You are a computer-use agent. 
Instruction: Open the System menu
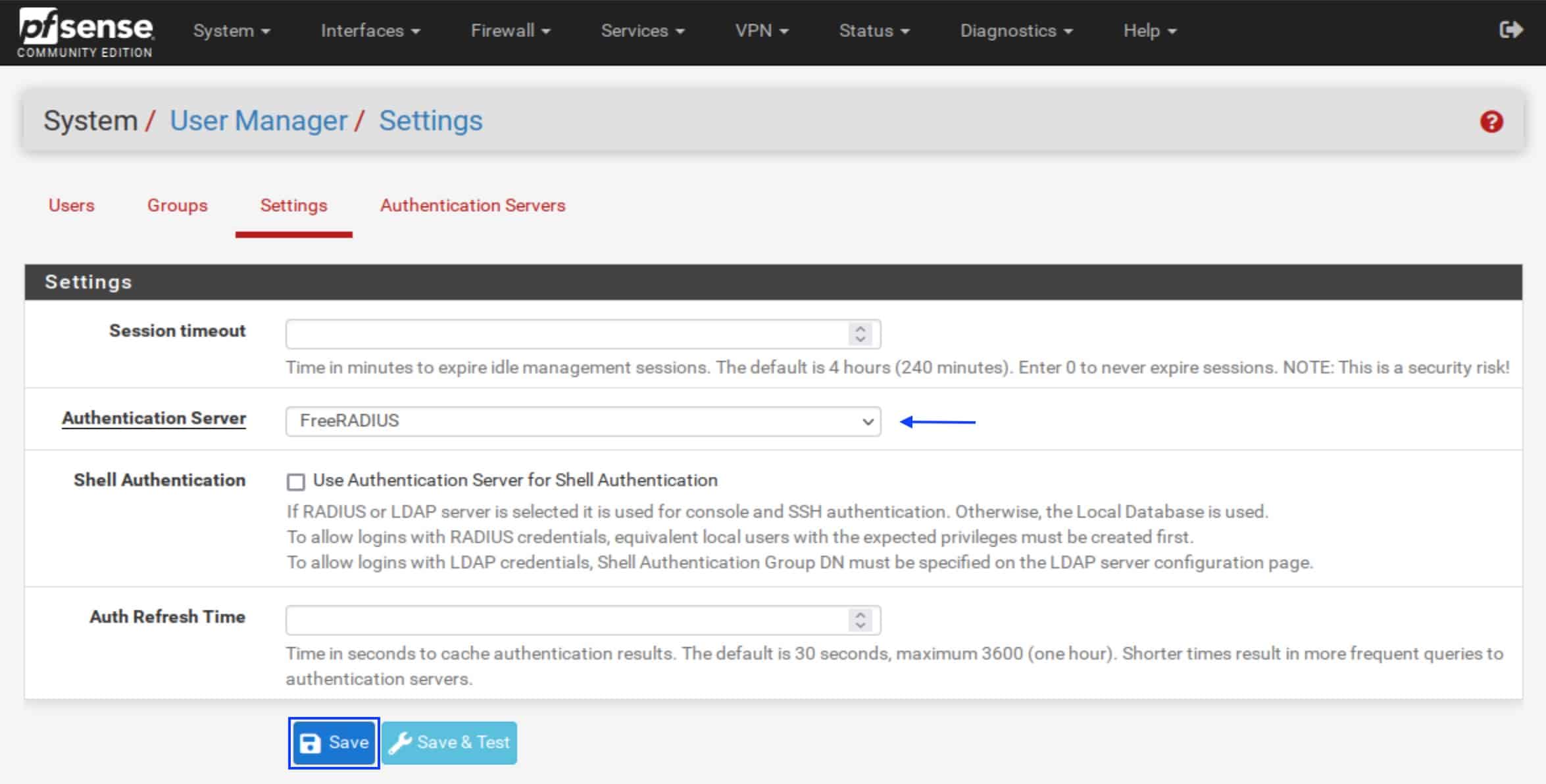232,31
